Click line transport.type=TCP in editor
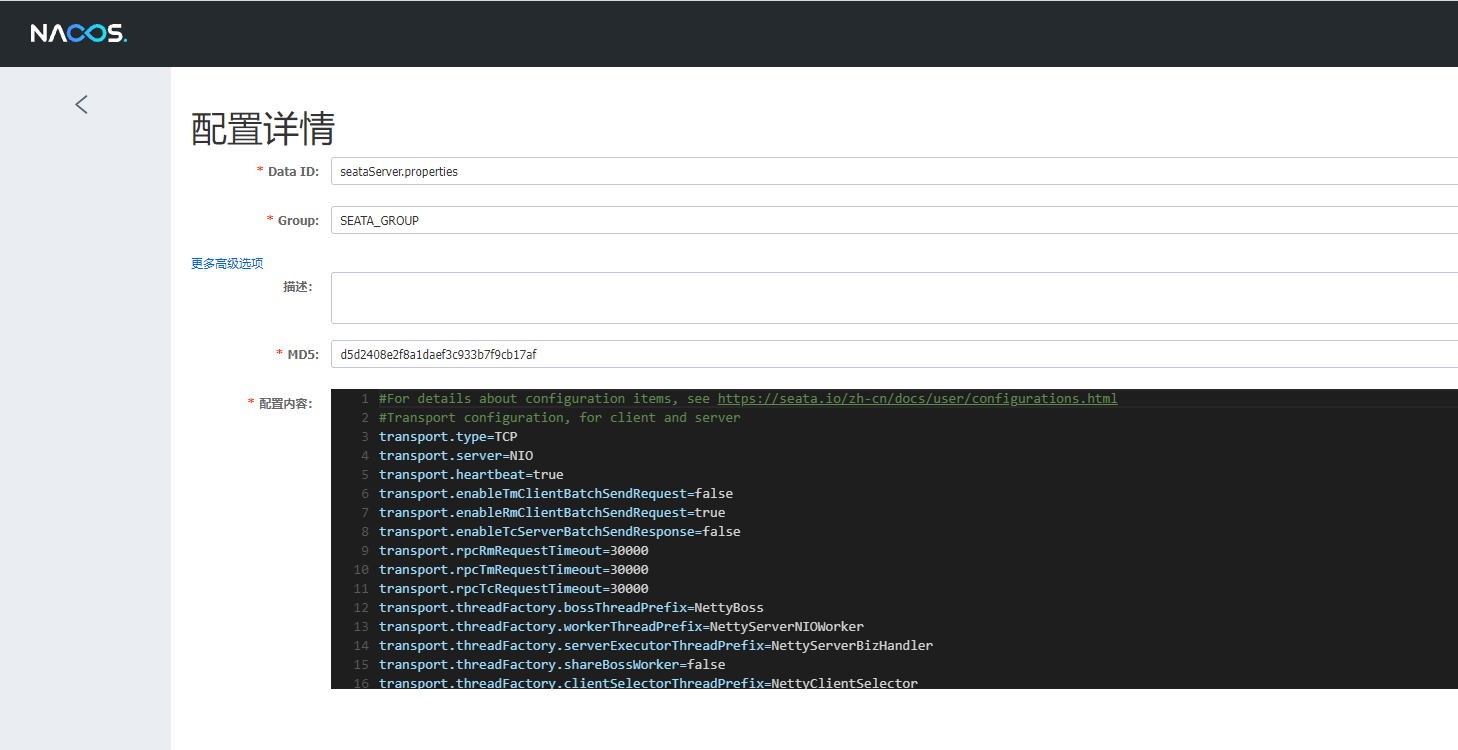Image resolution: width=1458 pixels, height=750 pixels. click(448, 437)
